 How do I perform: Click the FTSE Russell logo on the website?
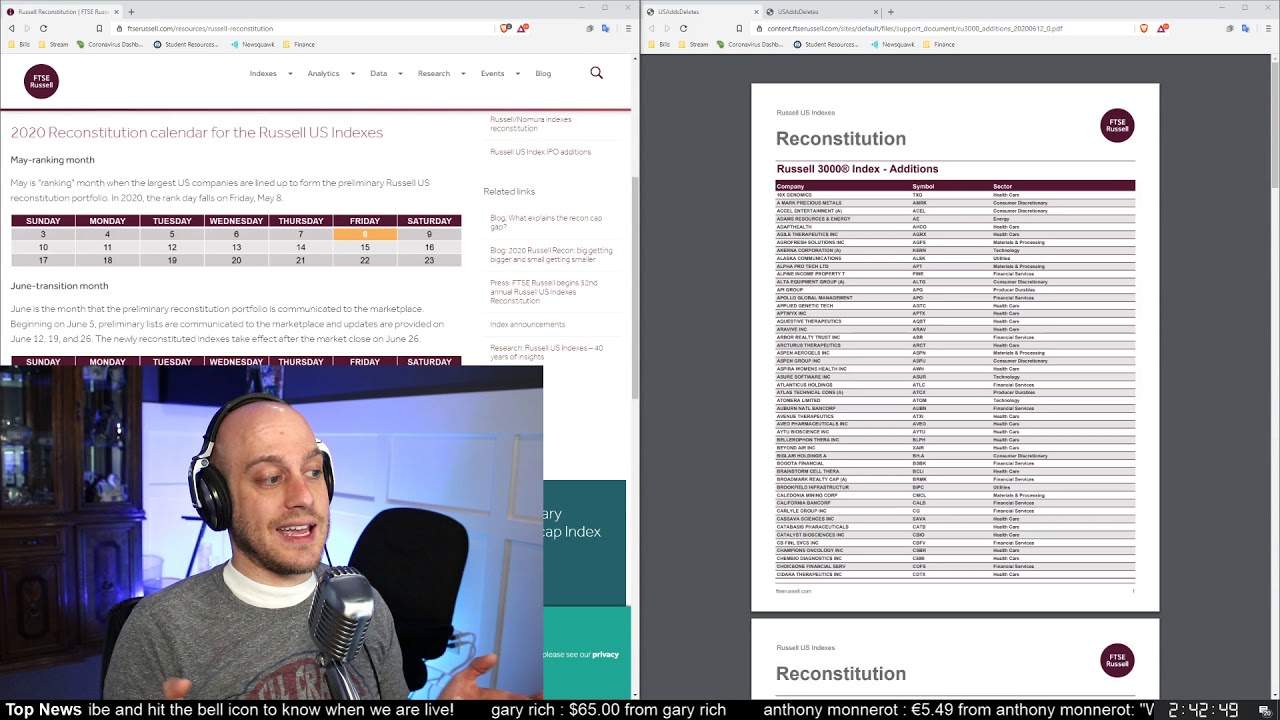[x=41, y=81]
